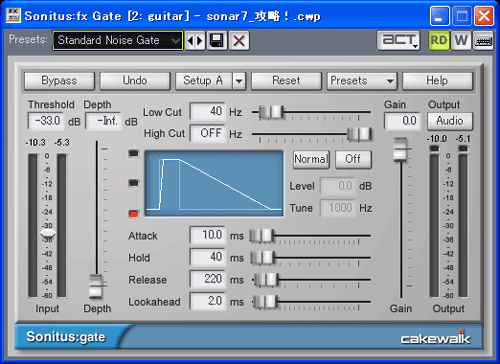Image resolution: width=500 pixels, height=364 pixels.
Task: Click the Lookahead value field 2.0
Action: 207,301
